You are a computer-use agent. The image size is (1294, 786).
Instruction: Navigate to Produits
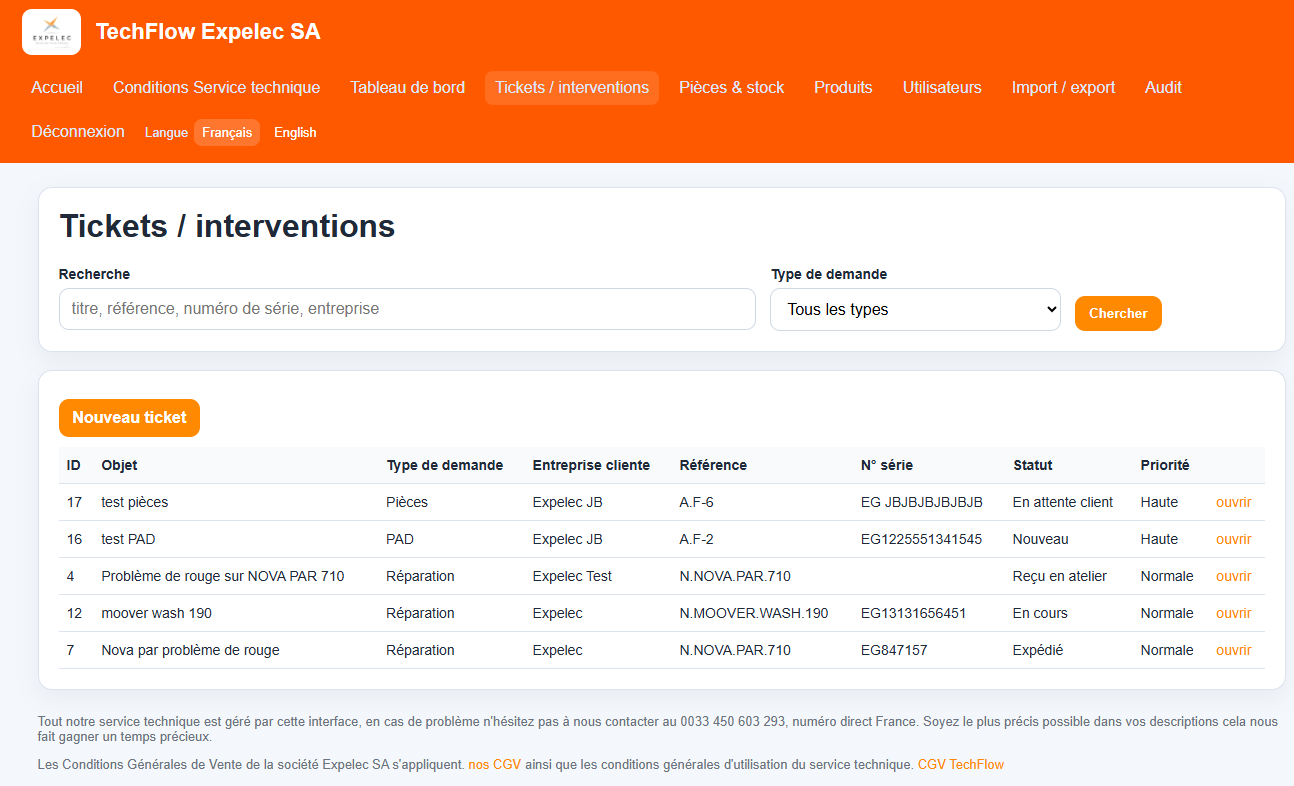[x=843, y=88]
